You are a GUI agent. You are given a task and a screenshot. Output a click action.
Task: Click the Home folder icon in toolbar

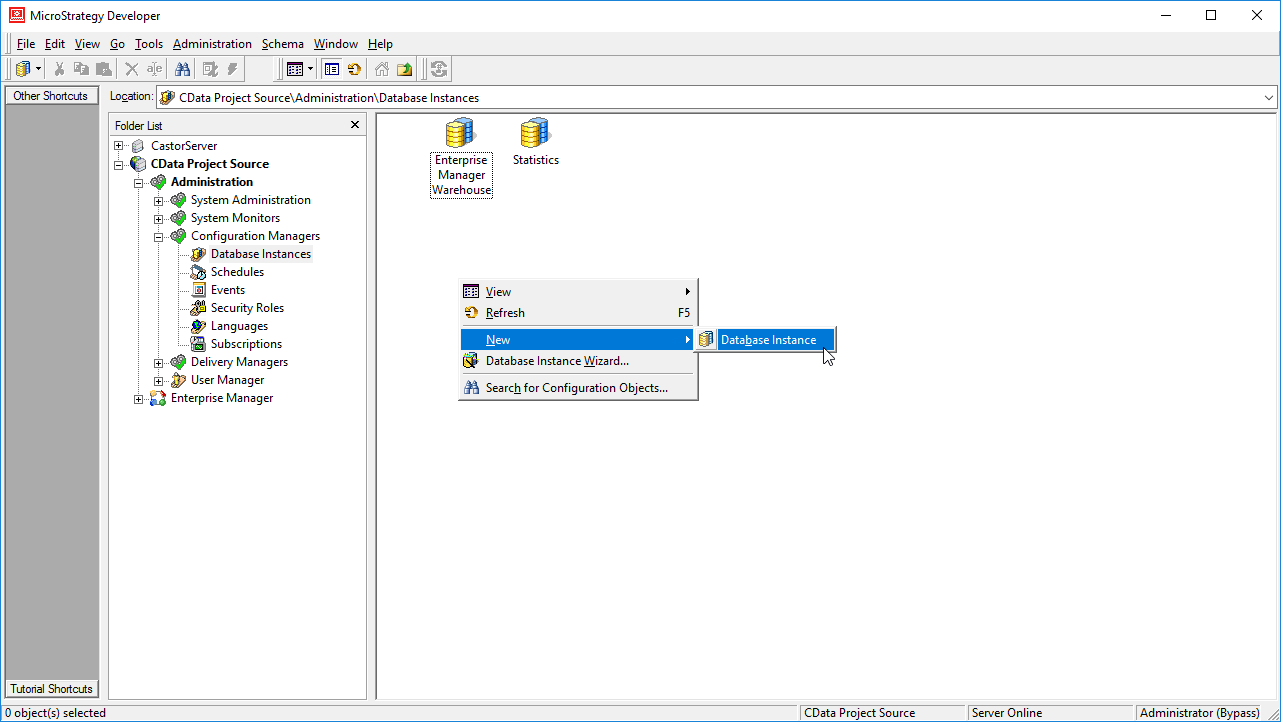click(382, 69)
